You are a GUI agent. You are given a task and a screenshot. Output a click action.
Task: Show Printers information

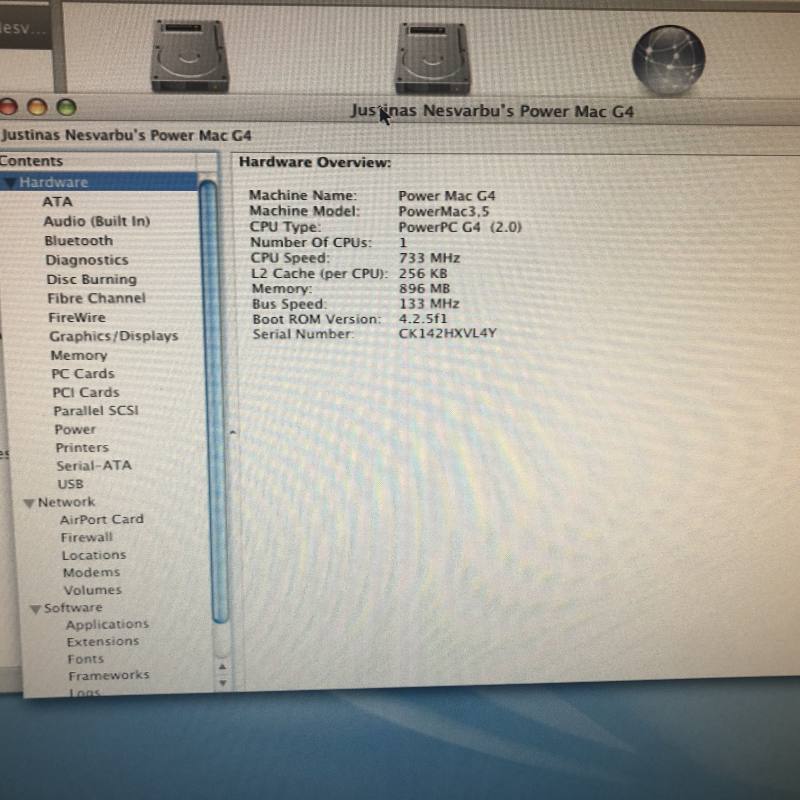click(x=82, y=447)
